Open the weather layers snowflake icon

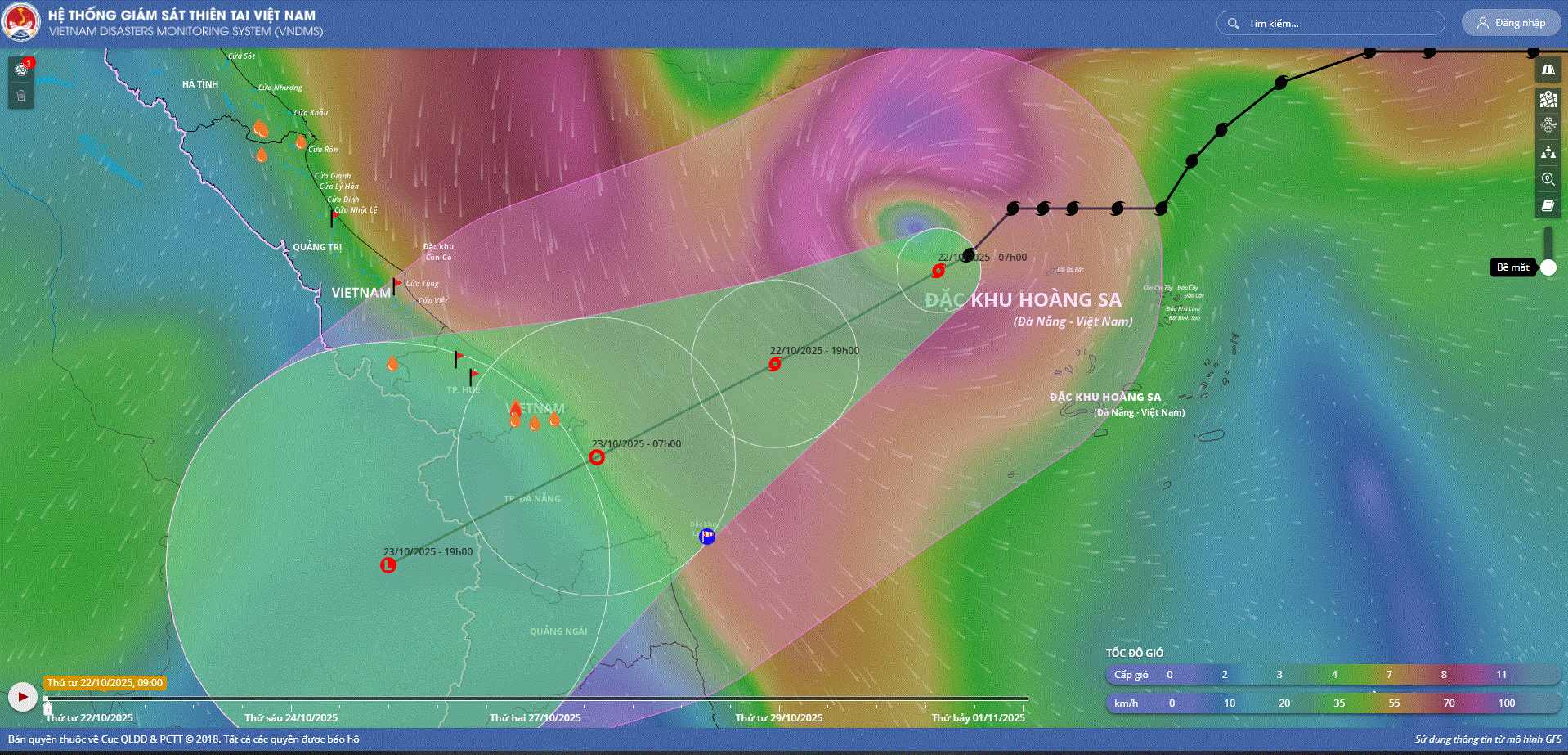pyautogui.click(x=1548, y=125)
